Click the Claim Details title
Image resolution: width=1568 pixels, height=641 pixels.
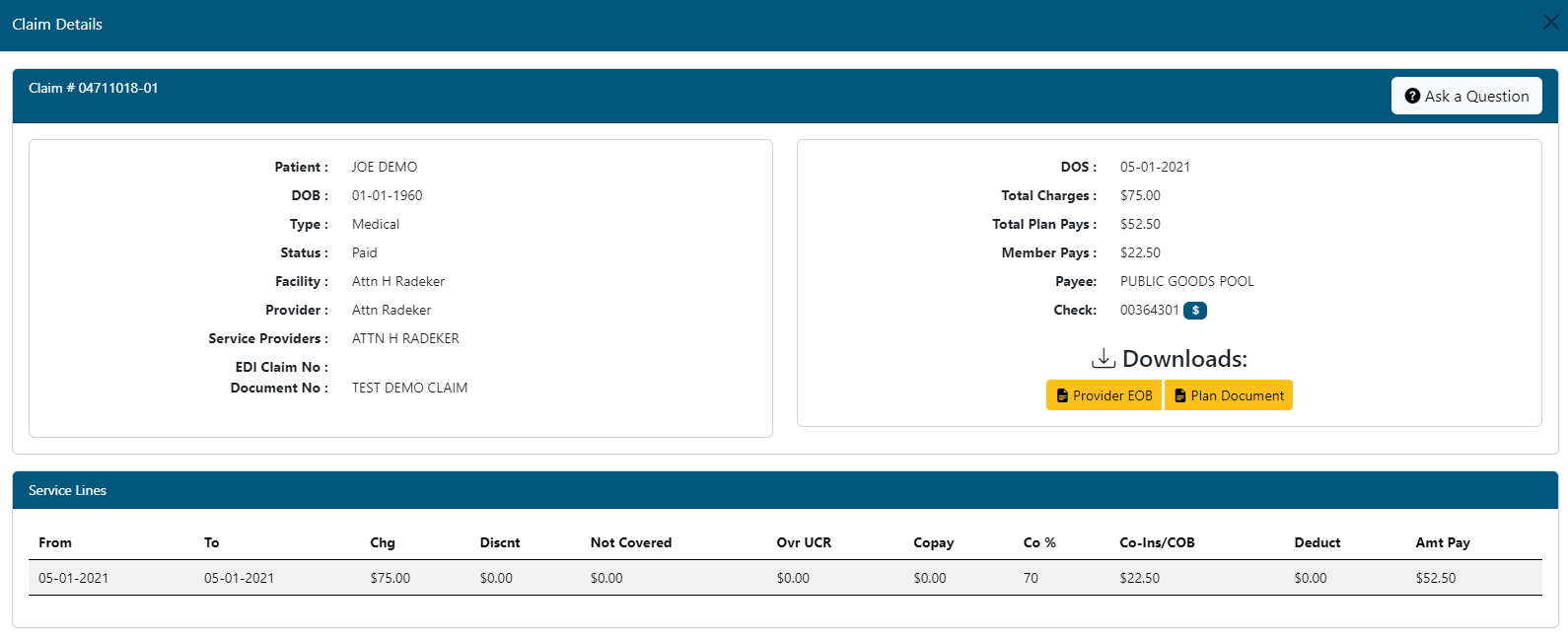tap(57, 24)
